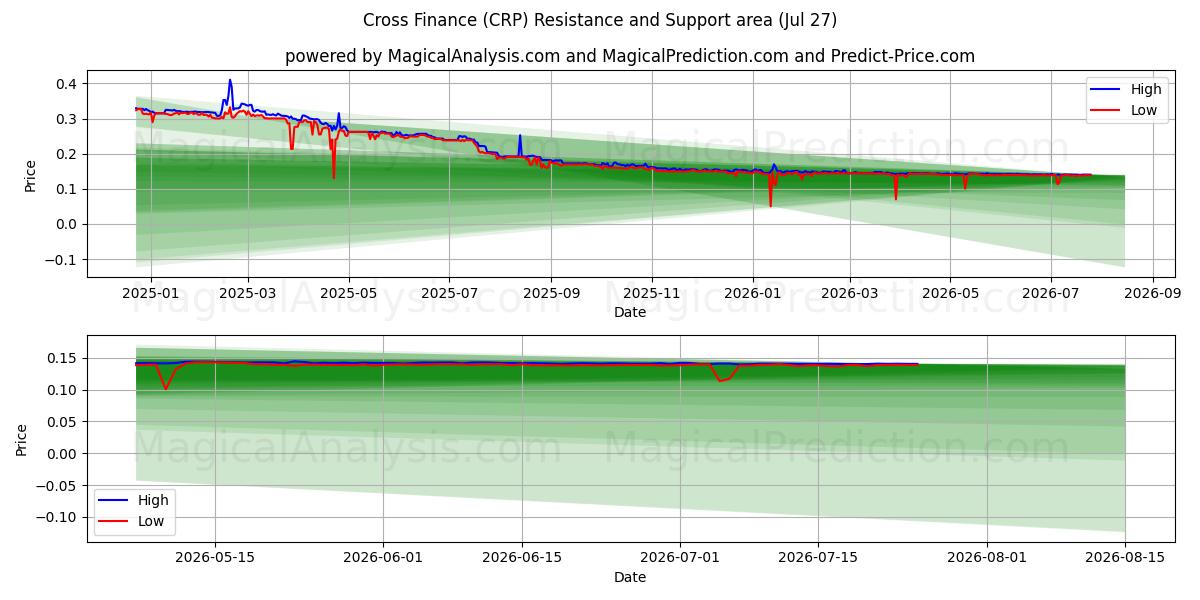Click the '2025-07' x-axis label in the top chart
The height and width of the screenshot is (600, 1200).
(449, 294)
